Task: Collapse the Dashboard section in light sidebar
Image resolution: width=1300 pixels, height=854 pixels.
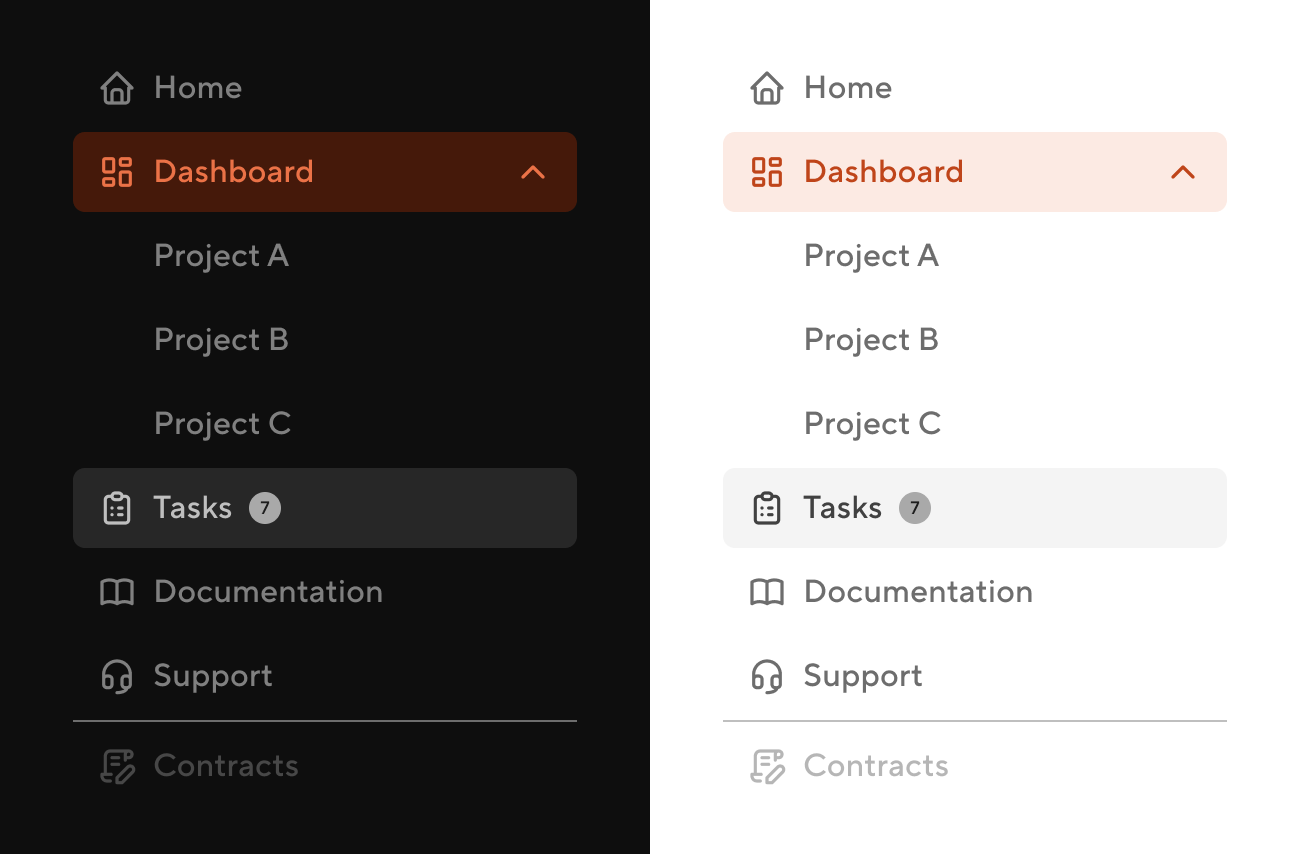Action: [1184, 172]
